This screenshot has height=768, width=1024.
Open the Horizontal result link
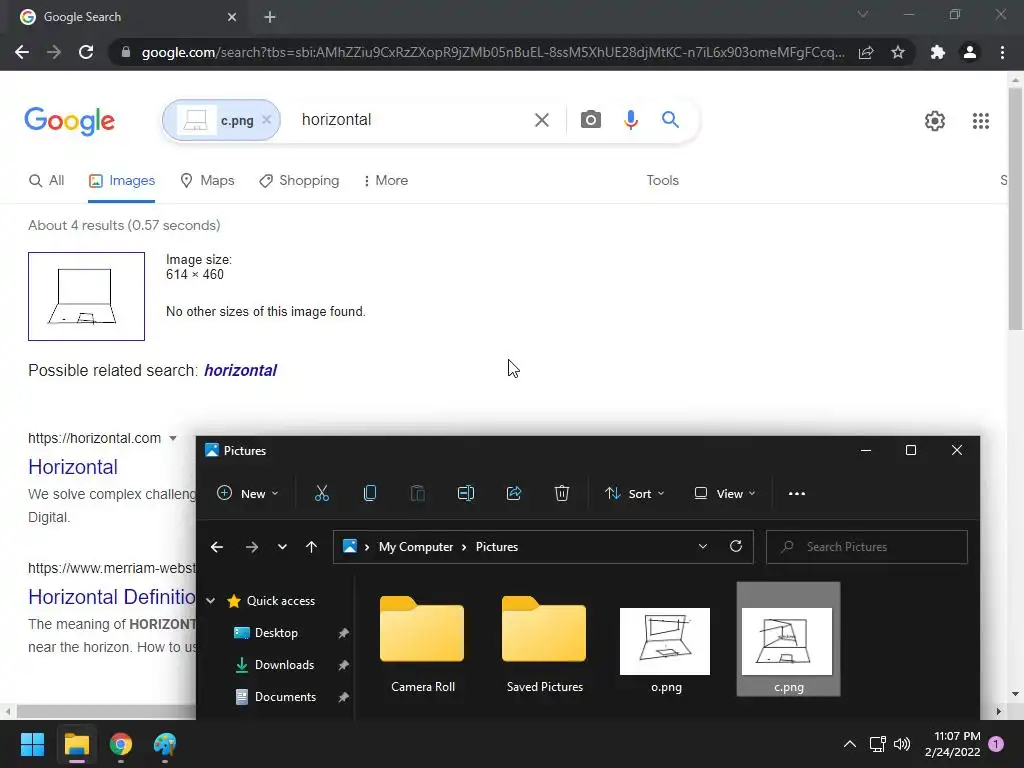(73, 467)
